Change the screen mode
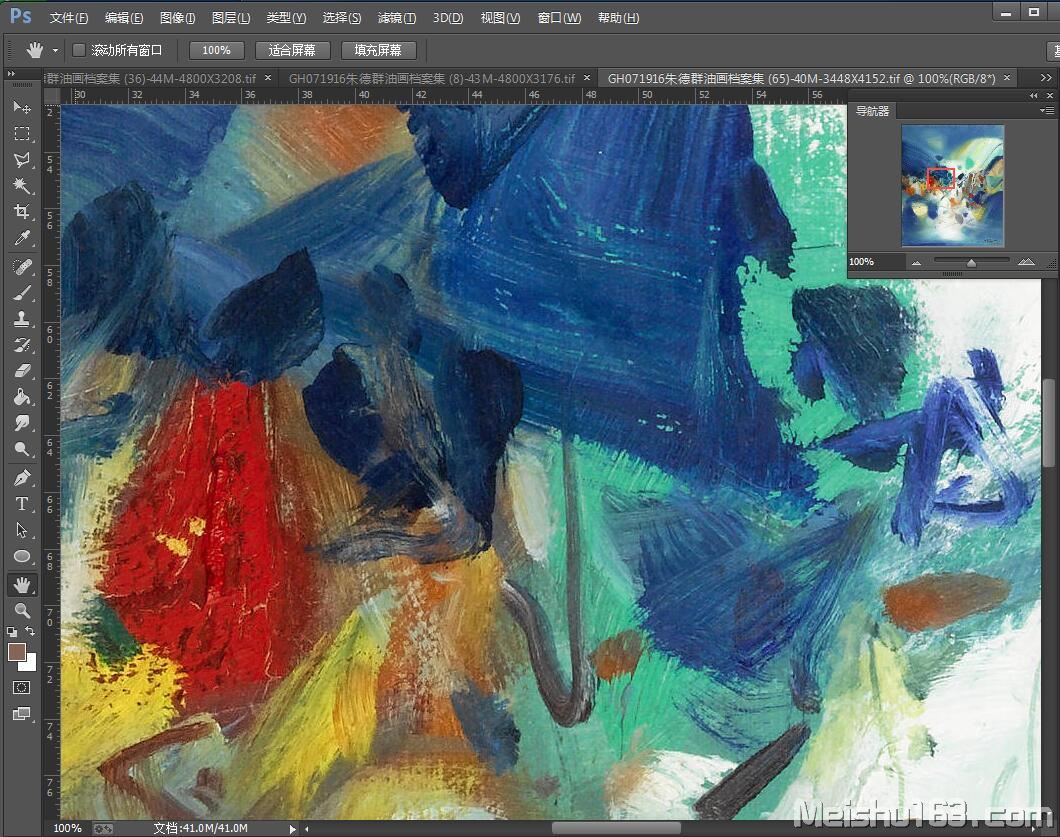Image resolution: width=1060 pixels, height=837 pixels. tap(22, 714)
